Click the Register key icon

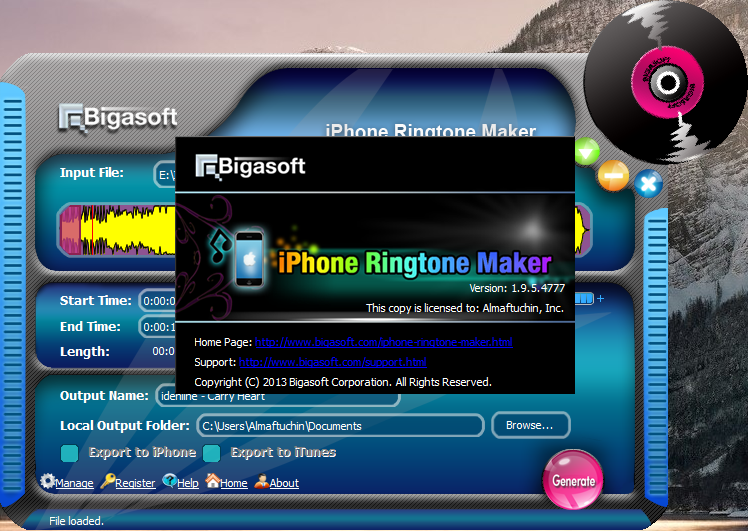coord(107,481)
